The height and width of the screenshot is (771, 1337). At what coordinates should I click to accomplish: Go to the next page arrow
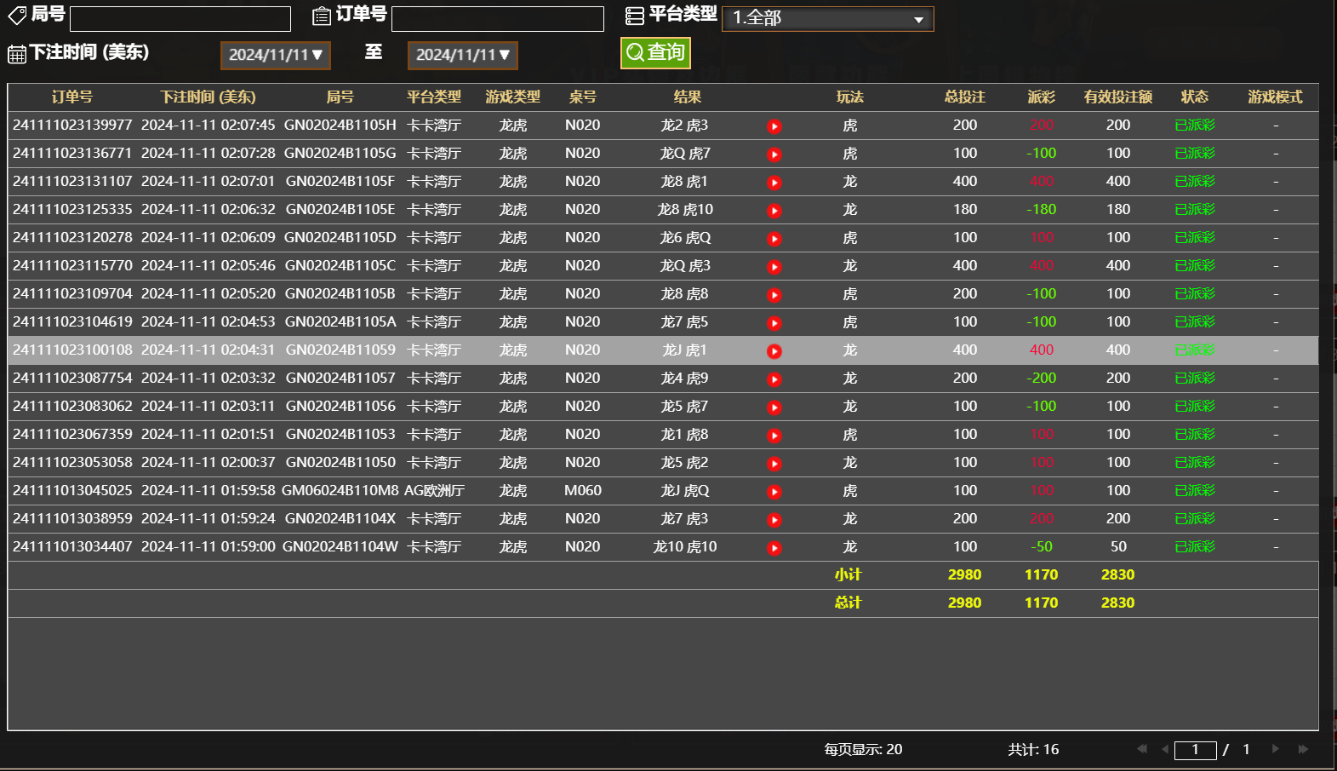point(1275,749)
